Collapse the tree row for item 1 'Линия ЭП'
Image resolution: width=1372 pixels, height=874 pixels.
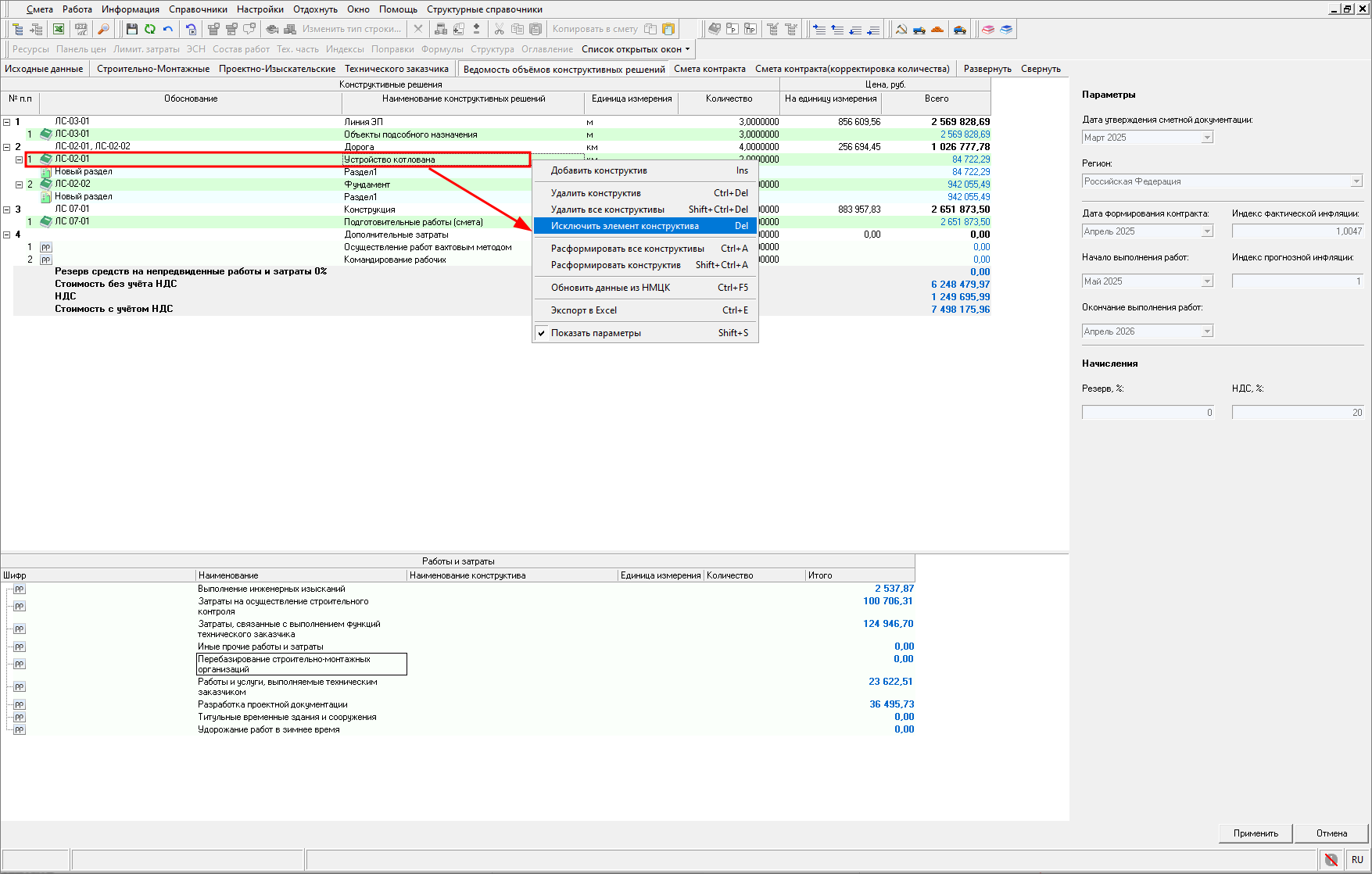pos(7,122)
